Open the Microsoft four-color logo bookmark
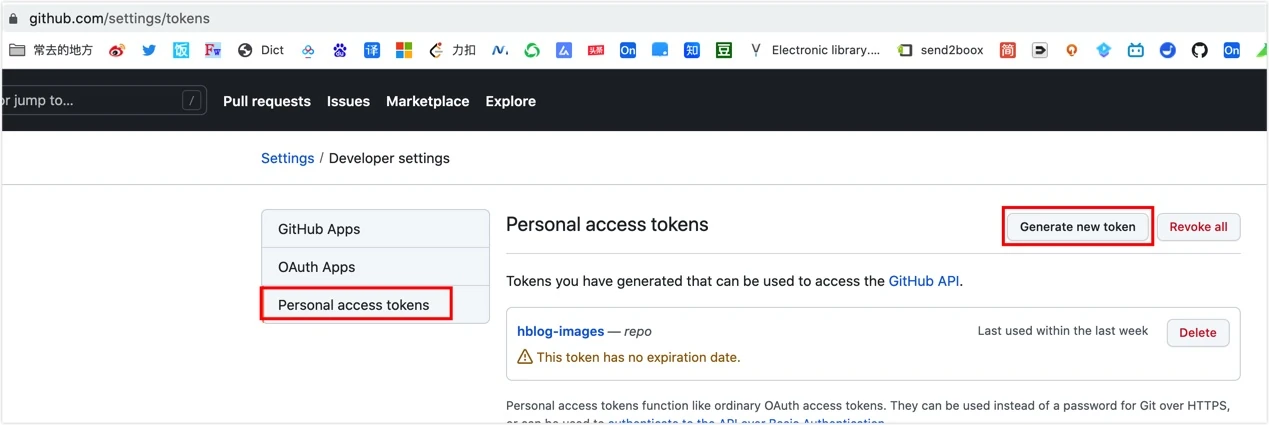Image resolution: width=1269 pixels, height=425 pixels. 404,50
